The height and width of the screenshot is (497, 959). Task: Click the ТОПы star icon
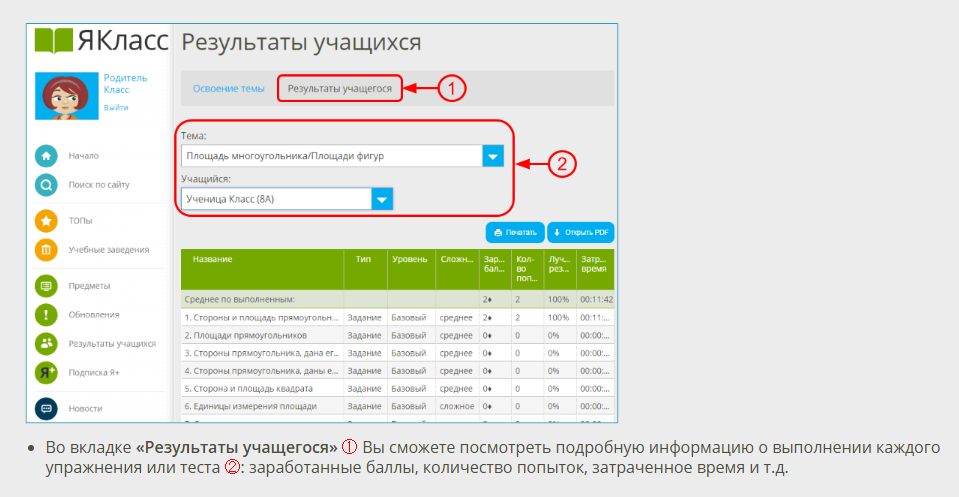pyautogui.click(x=46, y=221)
